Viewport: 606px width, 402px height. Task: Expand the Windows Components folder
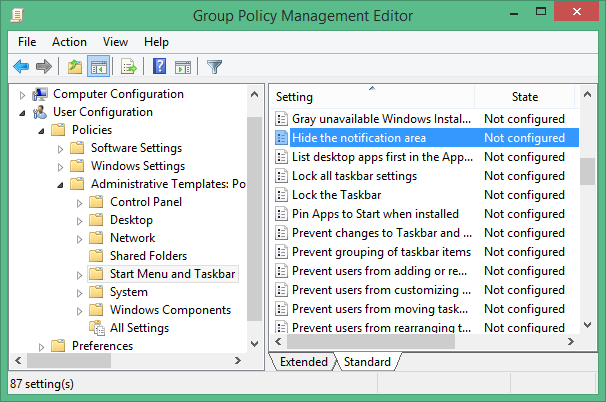click(79, 310)
